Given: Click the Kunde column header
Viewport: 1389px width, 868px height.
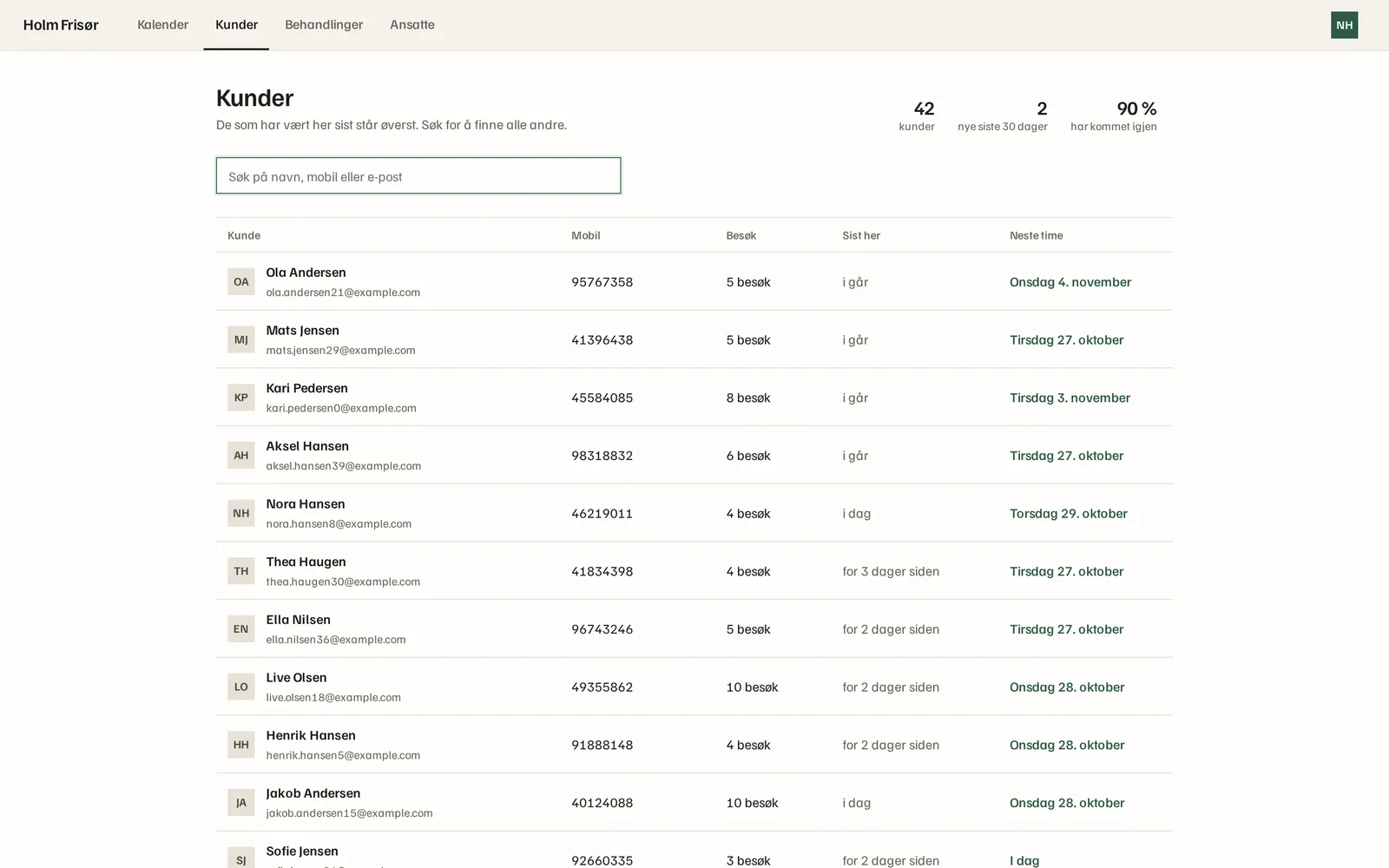Looking at the screenshot, I should [x=244, y=235].
